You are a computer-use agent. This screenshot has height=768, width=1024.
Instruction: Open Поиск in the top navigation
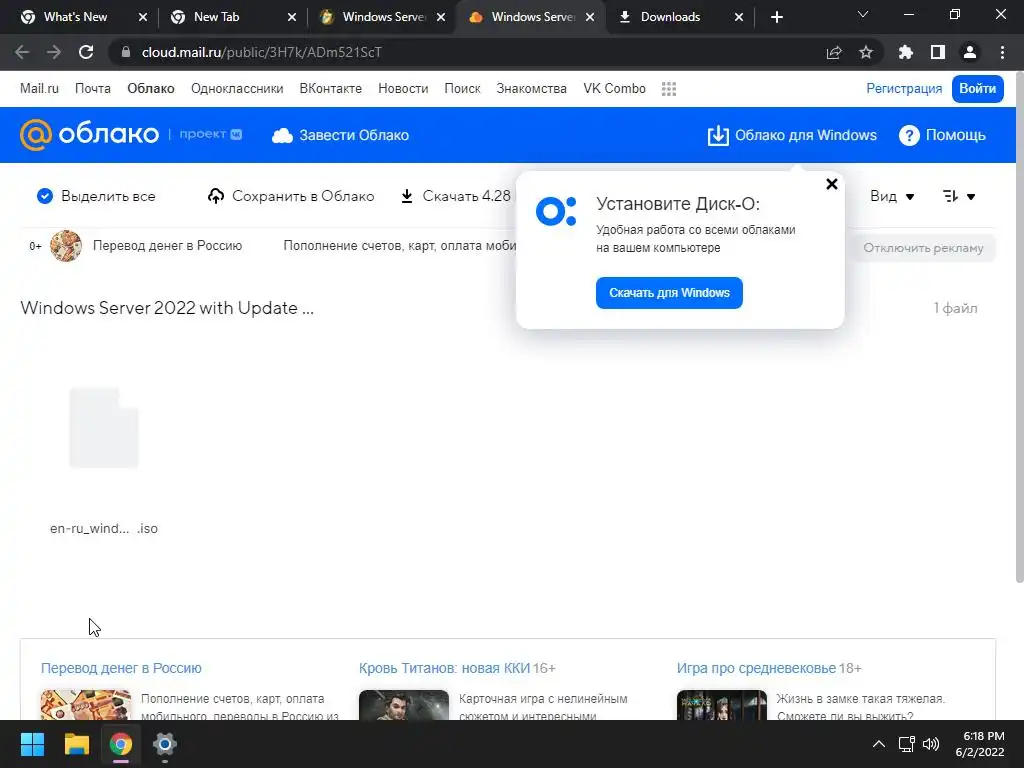click(x=462, y=89)
